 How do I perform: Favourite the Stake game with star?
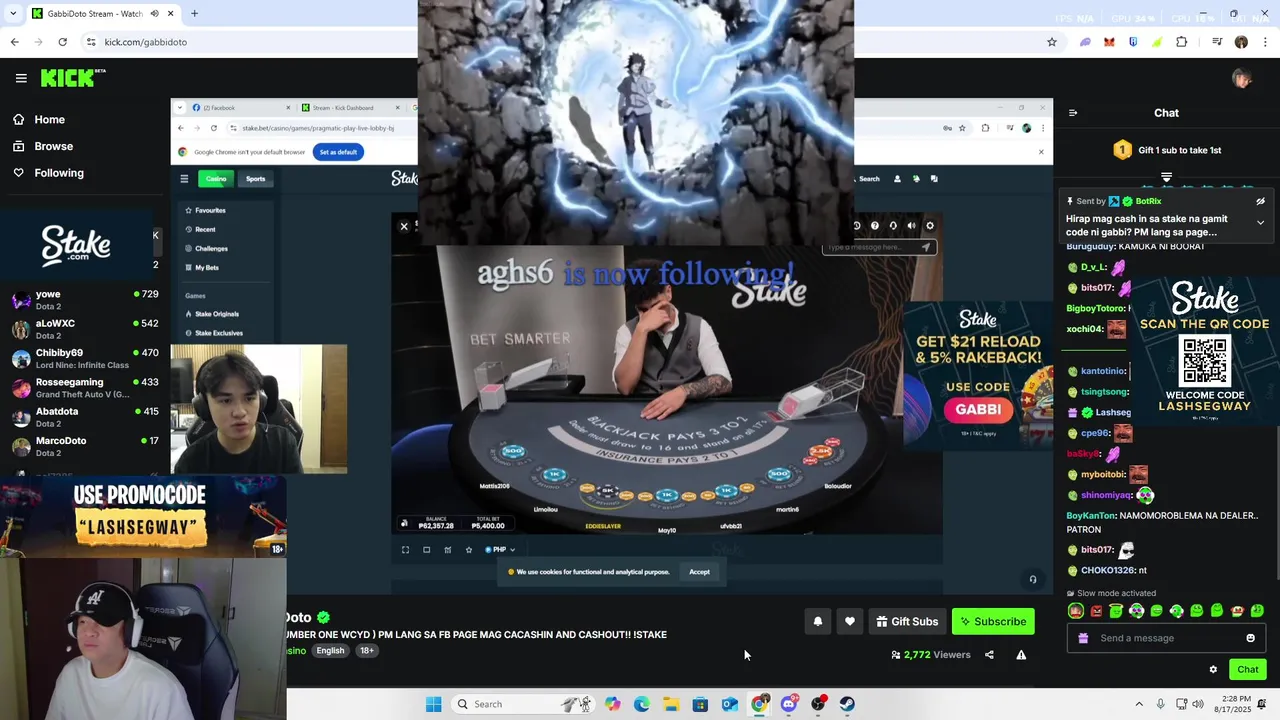tap(468, 549)
